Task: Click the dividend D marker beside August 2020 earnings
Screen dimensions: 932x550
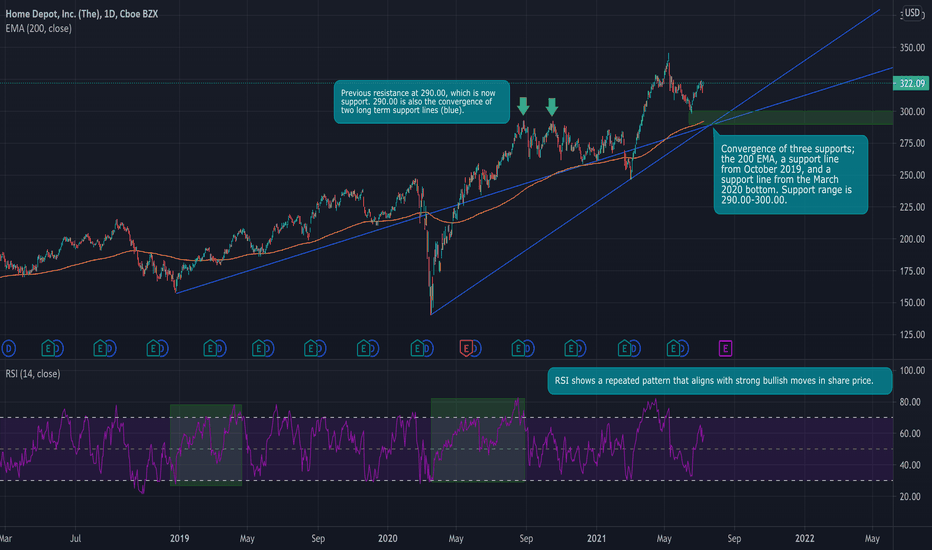Action: (528, 348)
